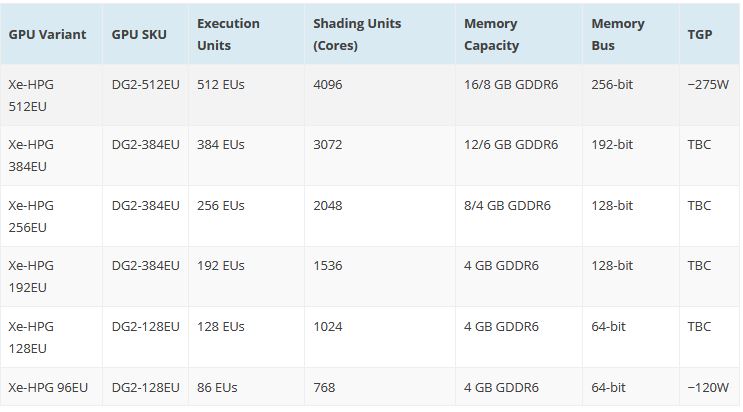Click the GPU Variant column header
Screen dimensions: 743x412
tap(47, 34)
